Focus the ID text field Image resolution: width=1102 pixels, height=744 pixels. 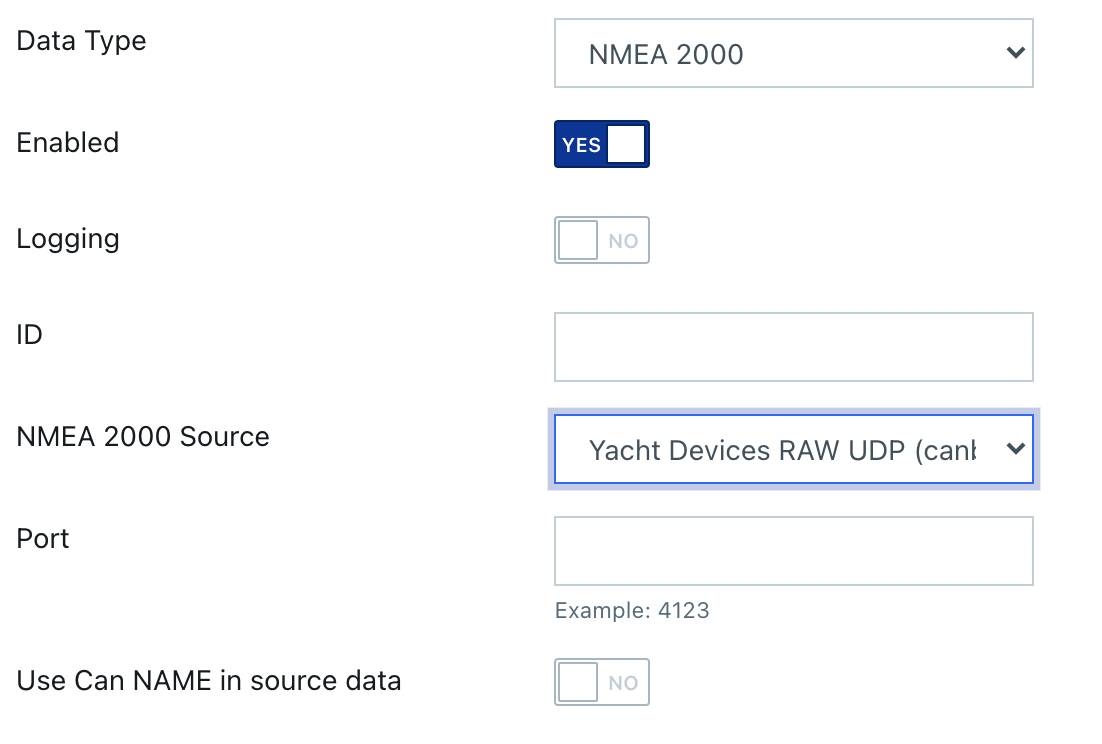click(793, 347)
